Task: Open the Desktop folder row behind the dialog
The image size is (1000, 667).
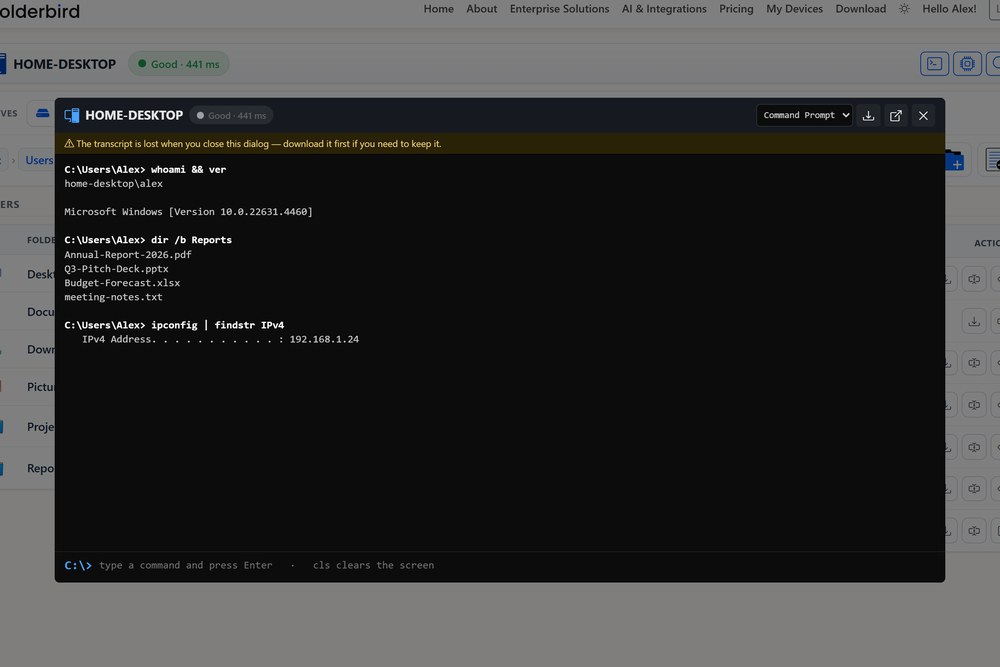Action: 40,274
